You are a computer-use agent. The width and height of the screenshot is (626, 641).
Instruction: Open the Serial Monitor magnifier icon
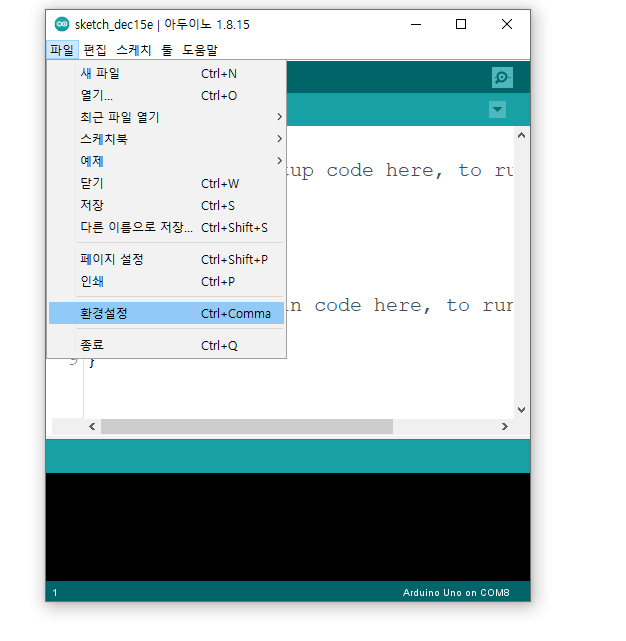point(502,77)
